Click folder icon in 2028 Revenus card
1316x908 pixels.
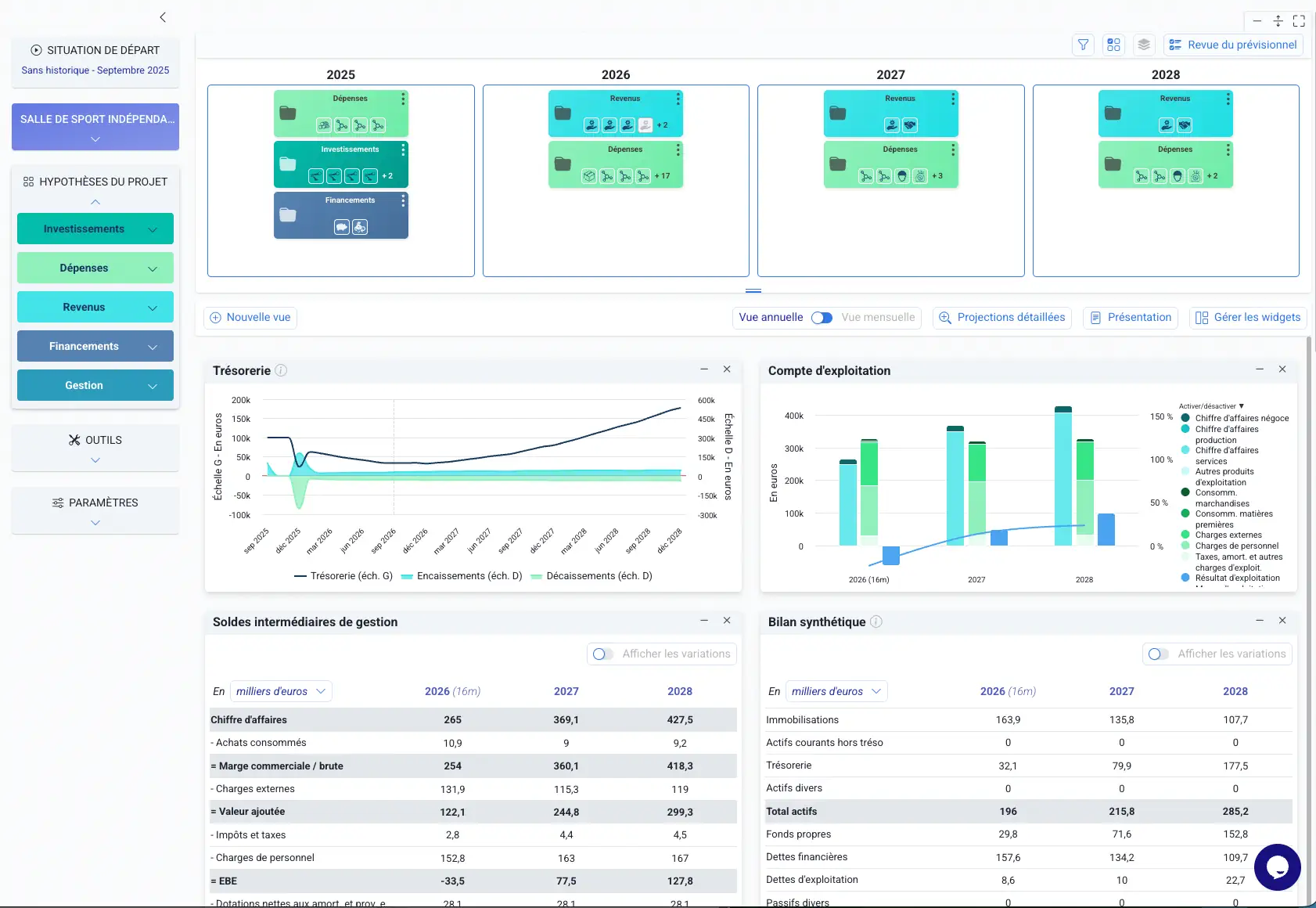coord(1113,113)
